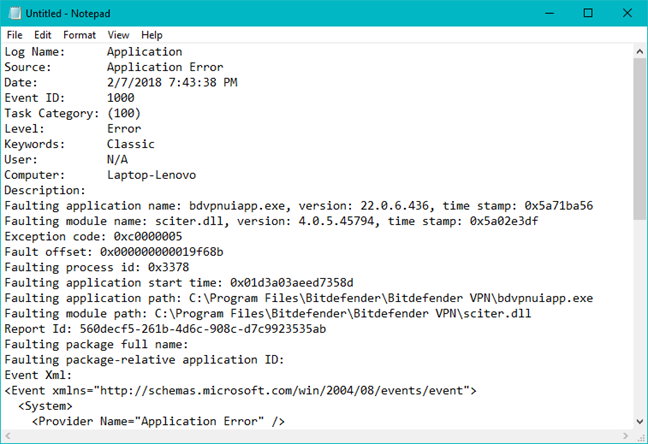This screenshot has width=648, height=444.
Task: Click the "<Provider Name=" XML line
Action: 158,421
